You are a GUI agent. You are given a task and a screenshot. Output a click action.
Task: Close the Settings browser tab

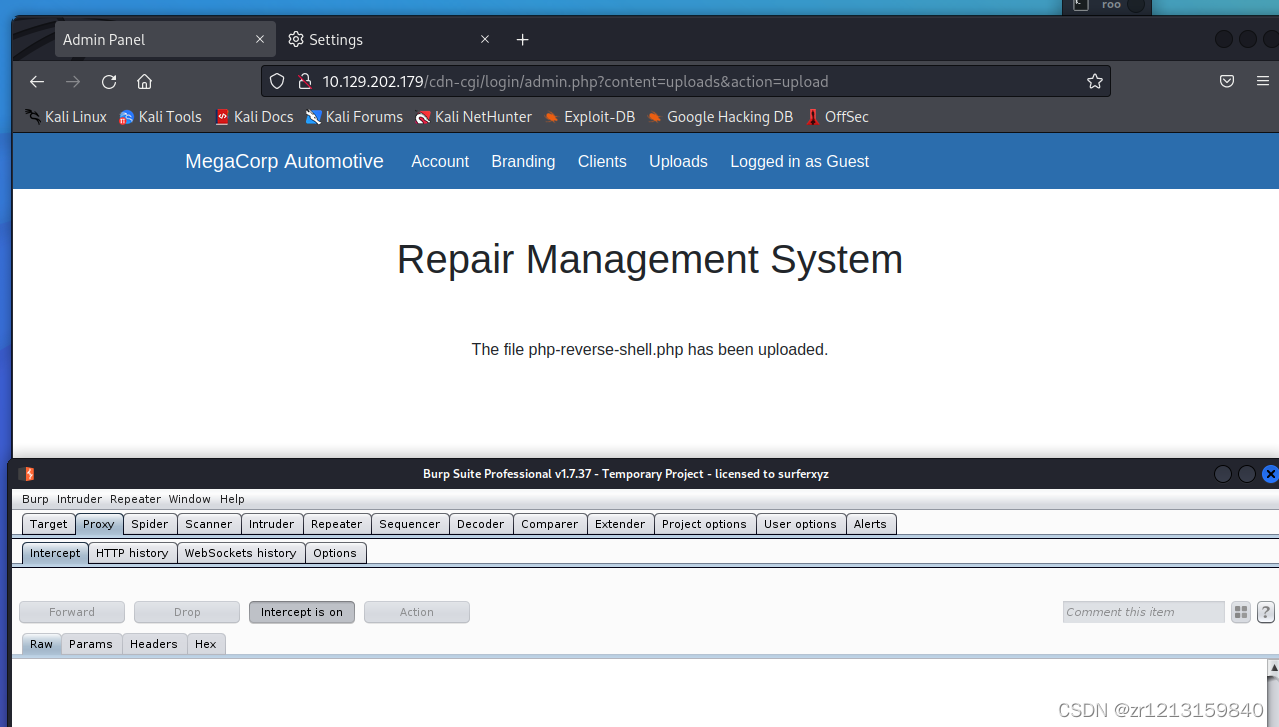(485, 40)
